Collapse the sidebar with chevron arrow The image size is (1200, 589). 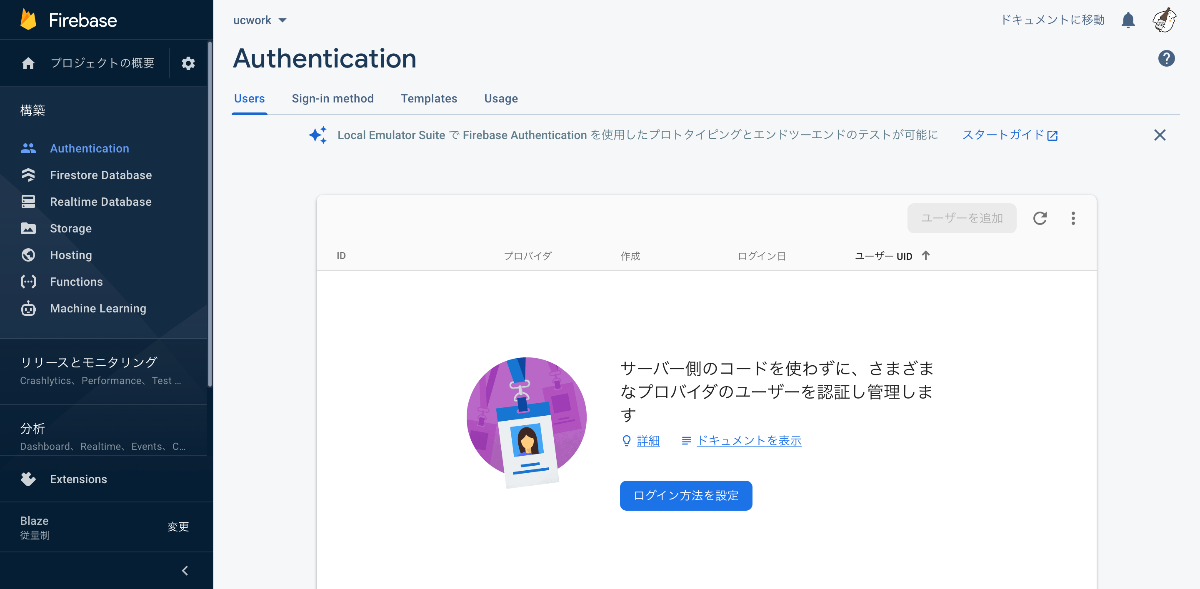tap(185, 571)
